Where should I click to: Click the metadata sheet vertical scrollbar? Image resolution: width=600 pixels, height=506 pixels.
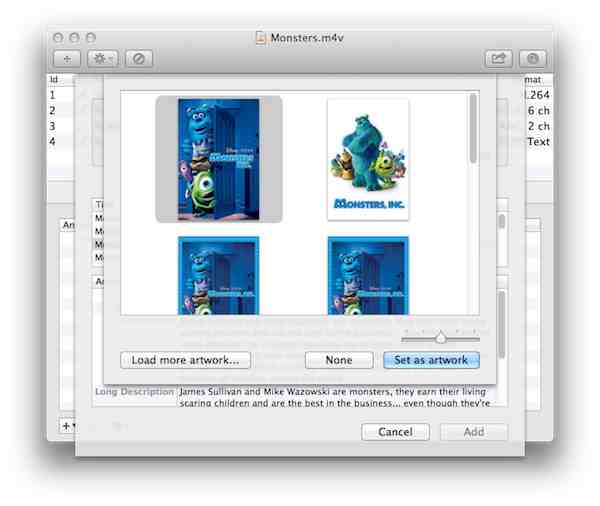click(502, 323)
